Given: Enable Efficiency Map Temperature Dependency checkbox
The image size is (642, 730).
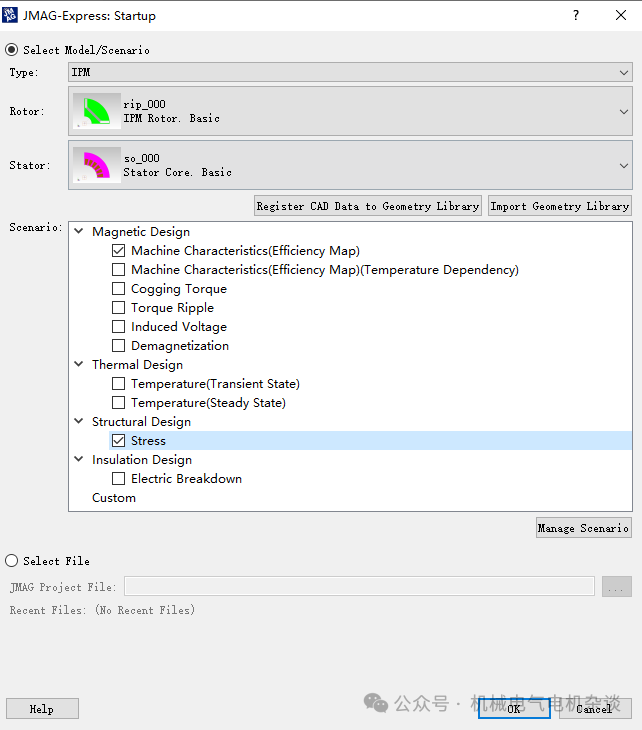Looking at the screenshot, I should 118,270.
